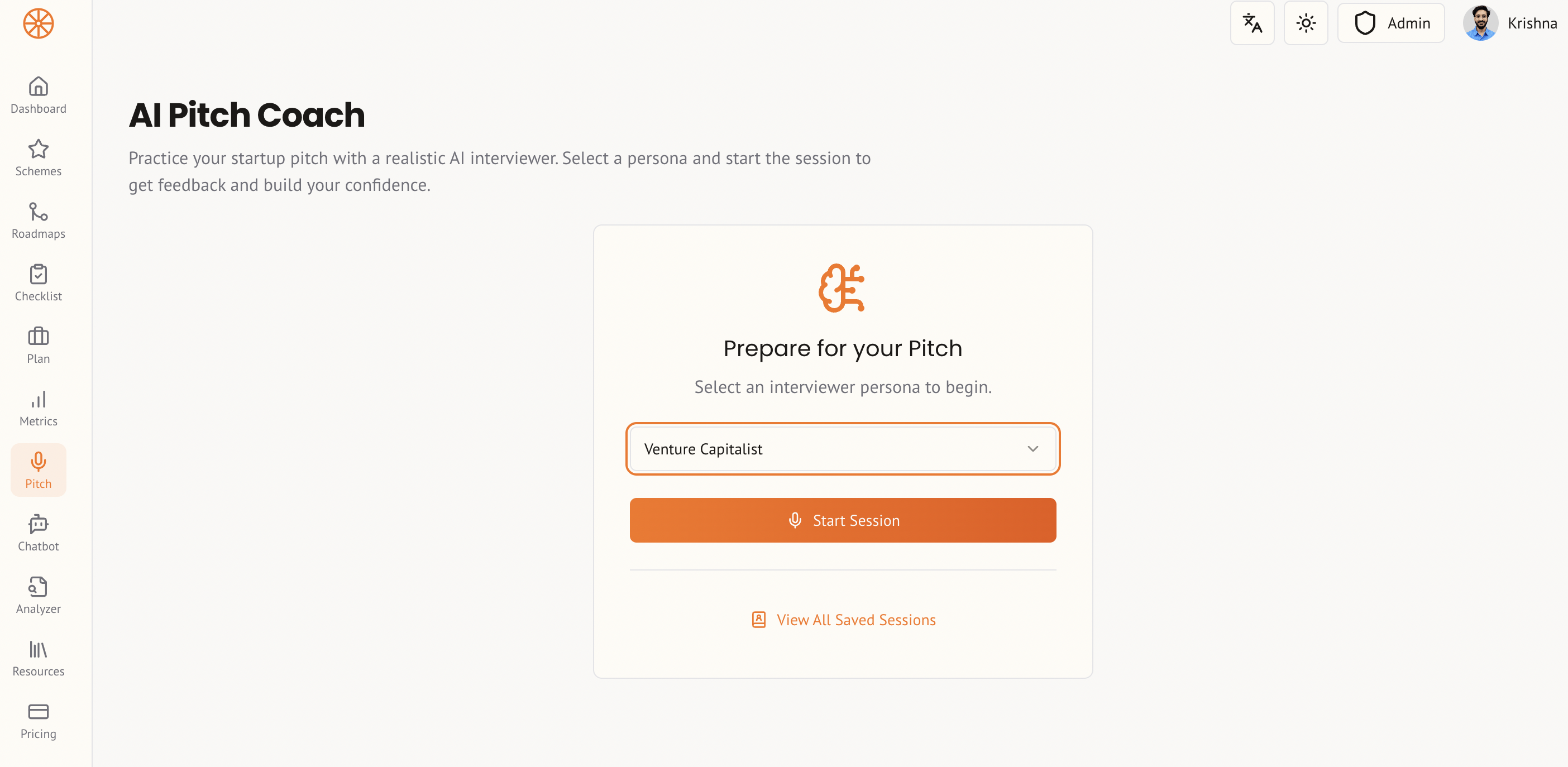The width and height of the screenshot is (1568, 767).
Task: Click the orange wheel app logo
Action: [39, 24]
